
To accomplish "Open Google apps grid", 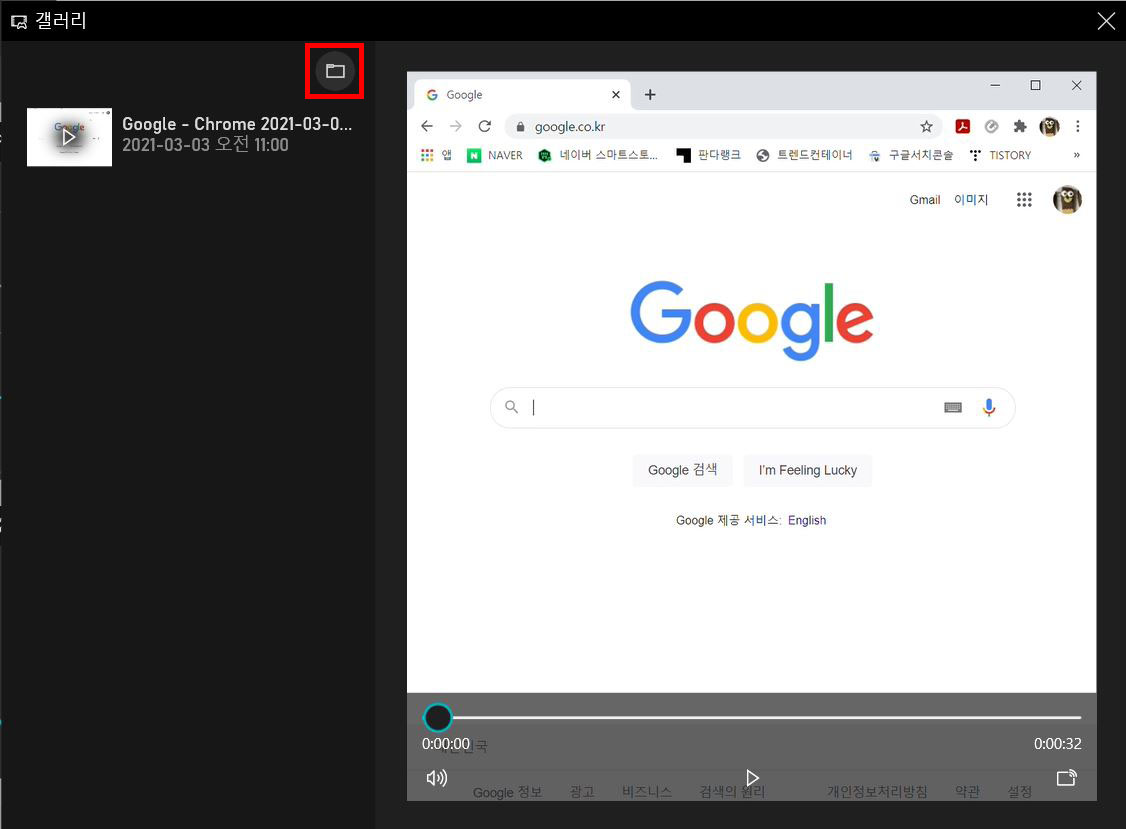I will [x=1024, y=200].
